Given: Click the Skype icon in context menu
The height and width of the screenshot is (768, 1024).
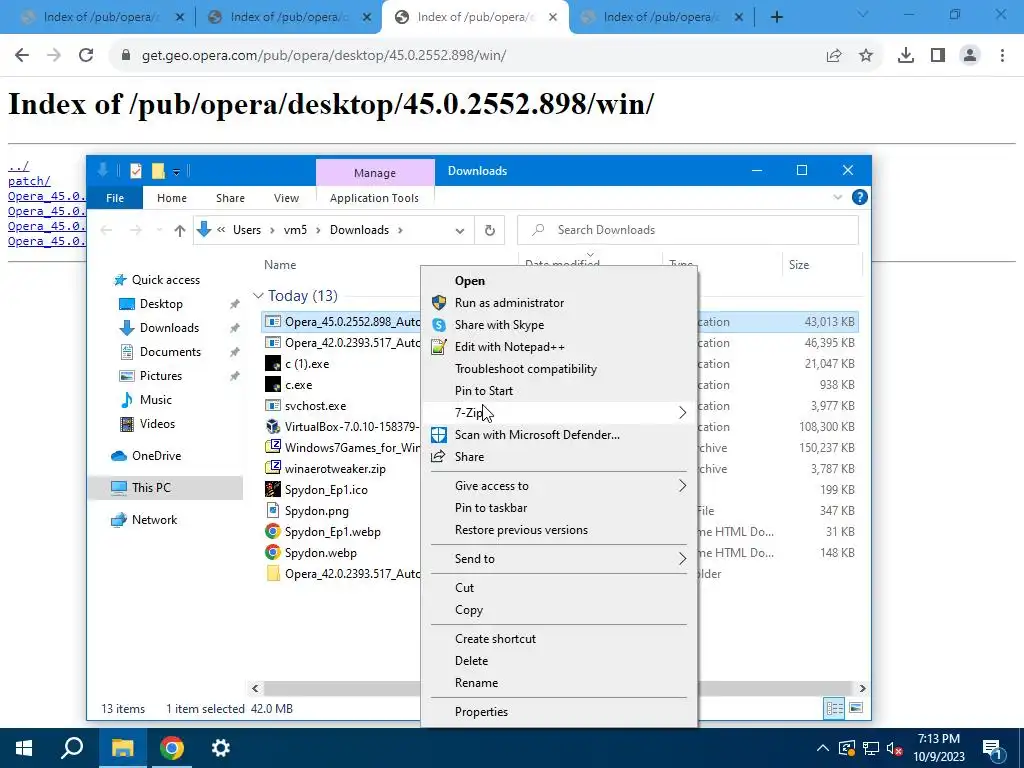Looking at the screenshot, I should point(439,325).
